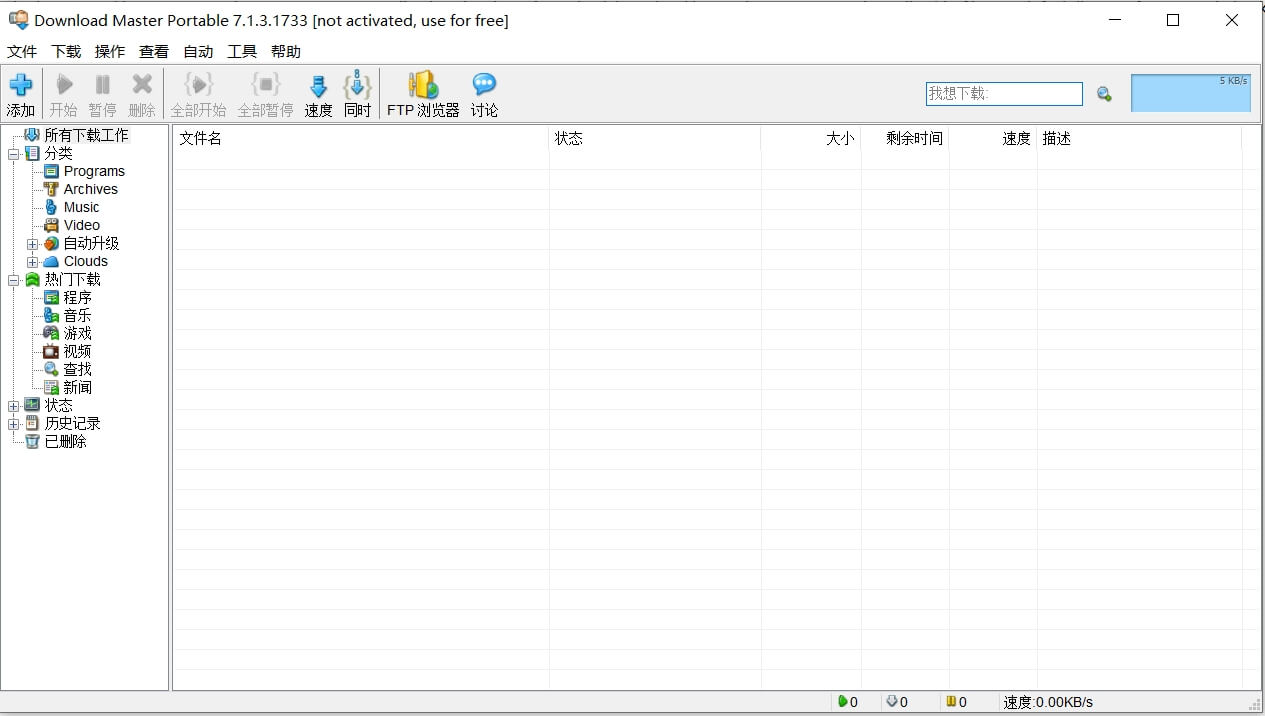1265x716 pixels.
Task: Click the green active downloads status icon
Action: tap(842, 702)
